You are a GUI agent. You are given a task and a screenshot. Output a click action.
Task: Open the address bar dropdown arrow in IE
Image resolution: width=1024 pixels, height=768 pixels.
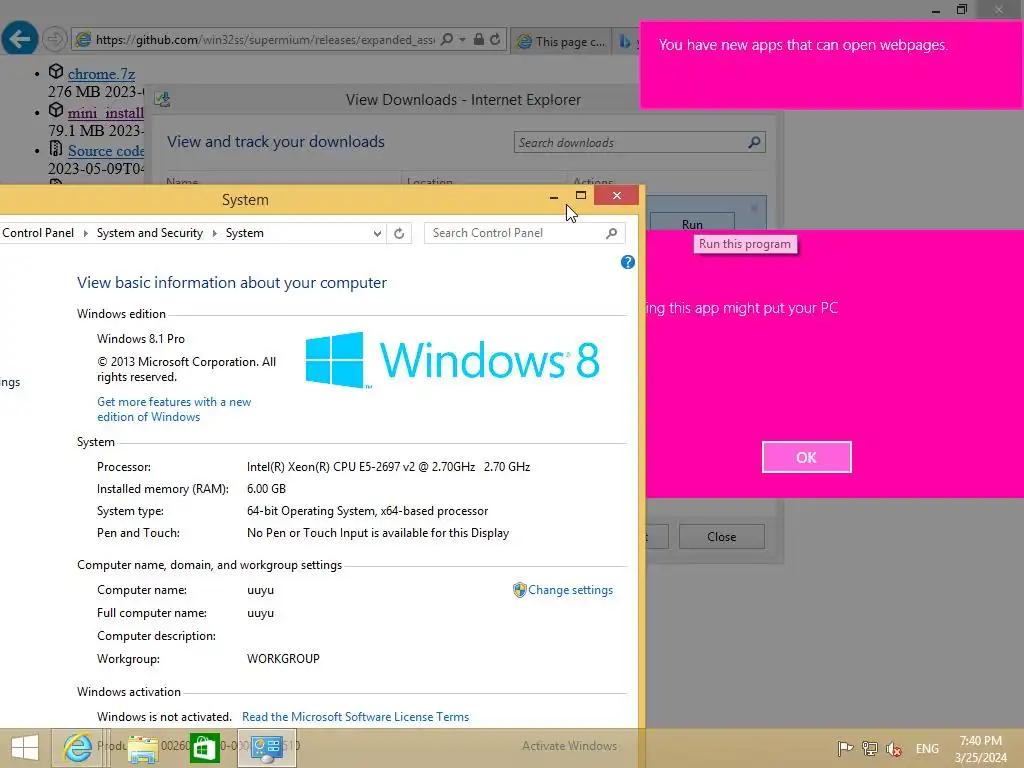[462, 40]
